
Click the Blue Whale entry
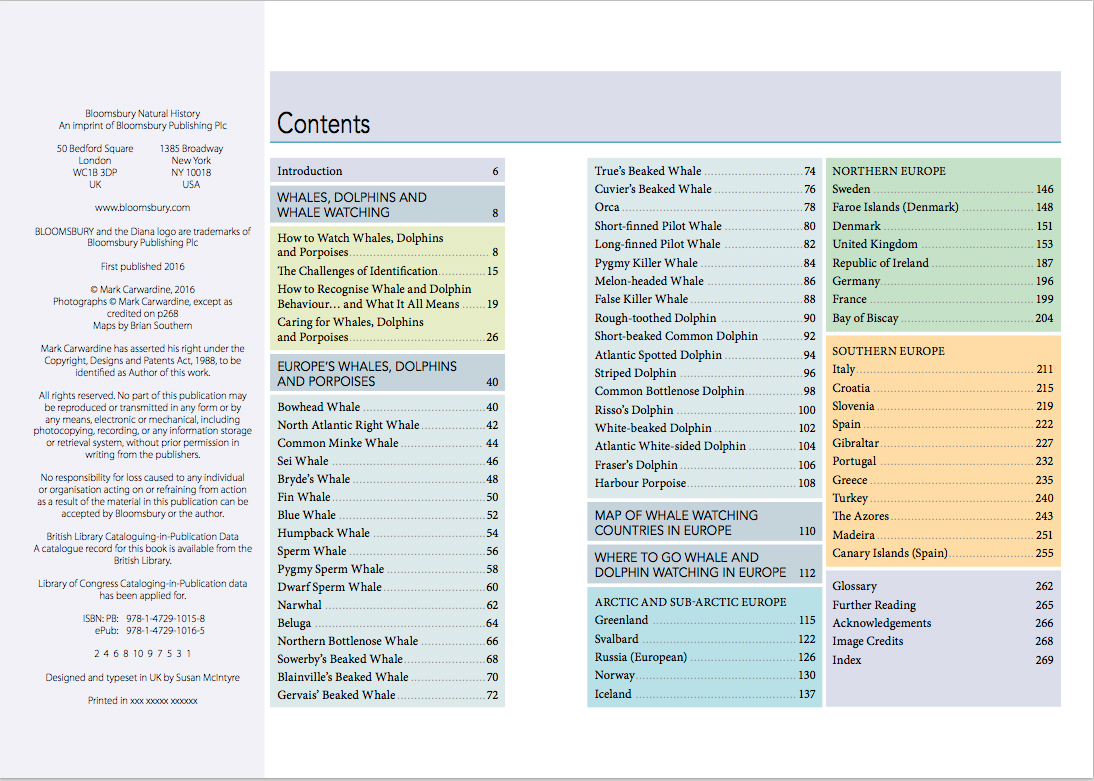coord(387,515)
